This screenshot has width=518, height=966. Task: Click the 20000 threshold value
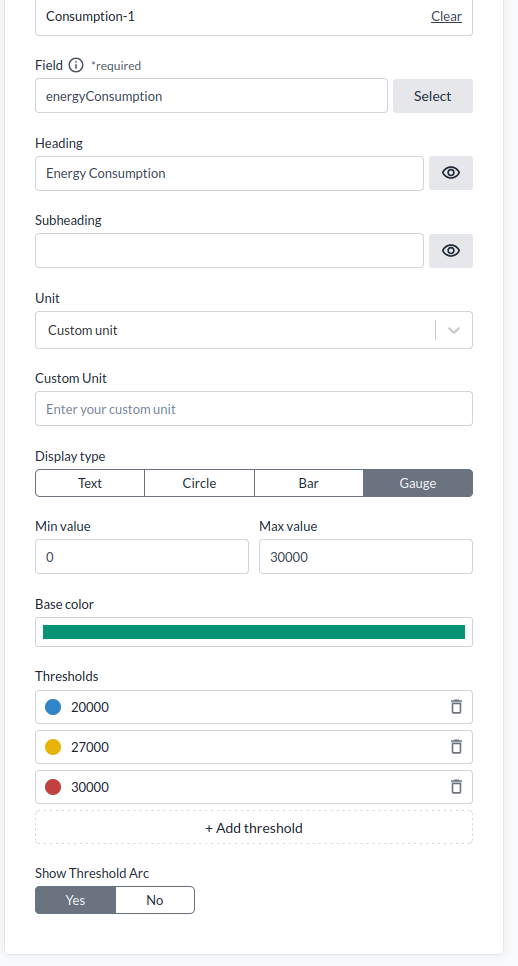(90, 707)
